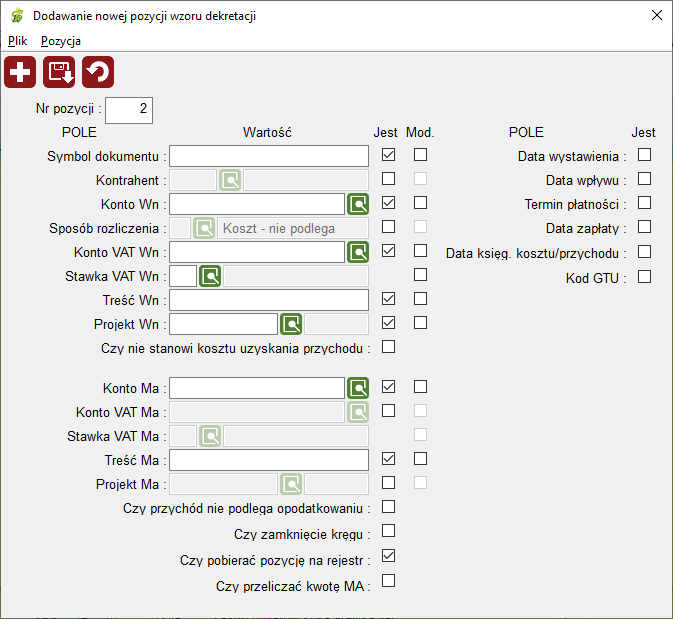This screenshot has width=673, height=619.
Task: Open the Pozycja menu
Action: click(61, 41)
